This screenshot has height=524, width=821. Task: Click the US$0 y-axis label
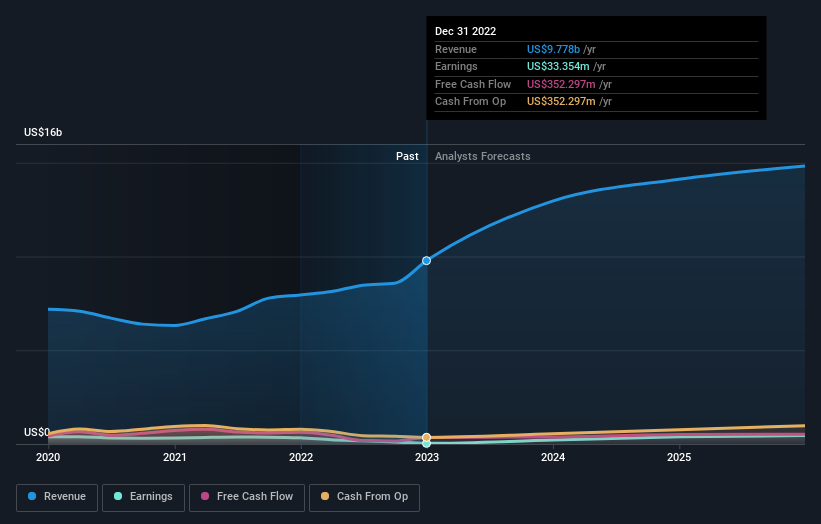(x=37, y=432)
